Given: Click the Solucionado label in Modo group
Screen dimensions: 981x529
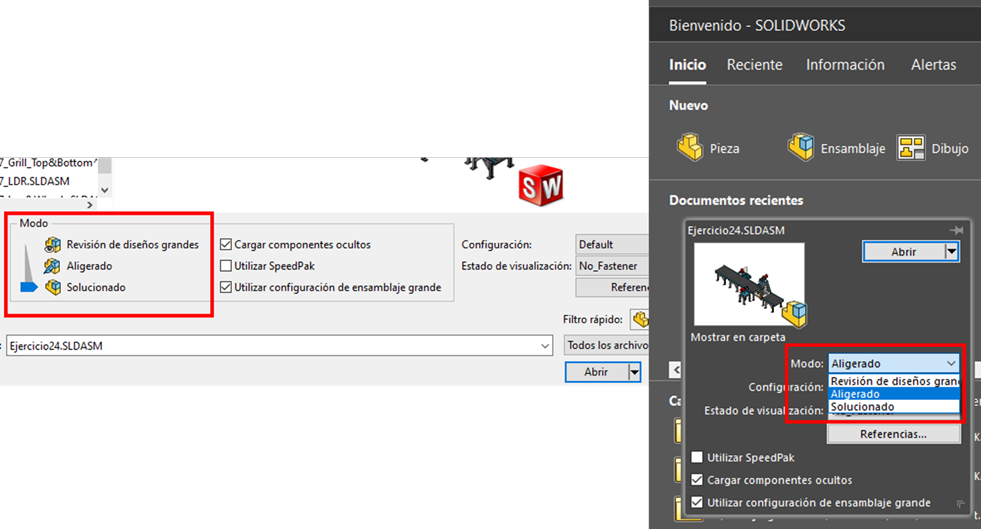Looking at the screenshot, I should pos(96,288).
